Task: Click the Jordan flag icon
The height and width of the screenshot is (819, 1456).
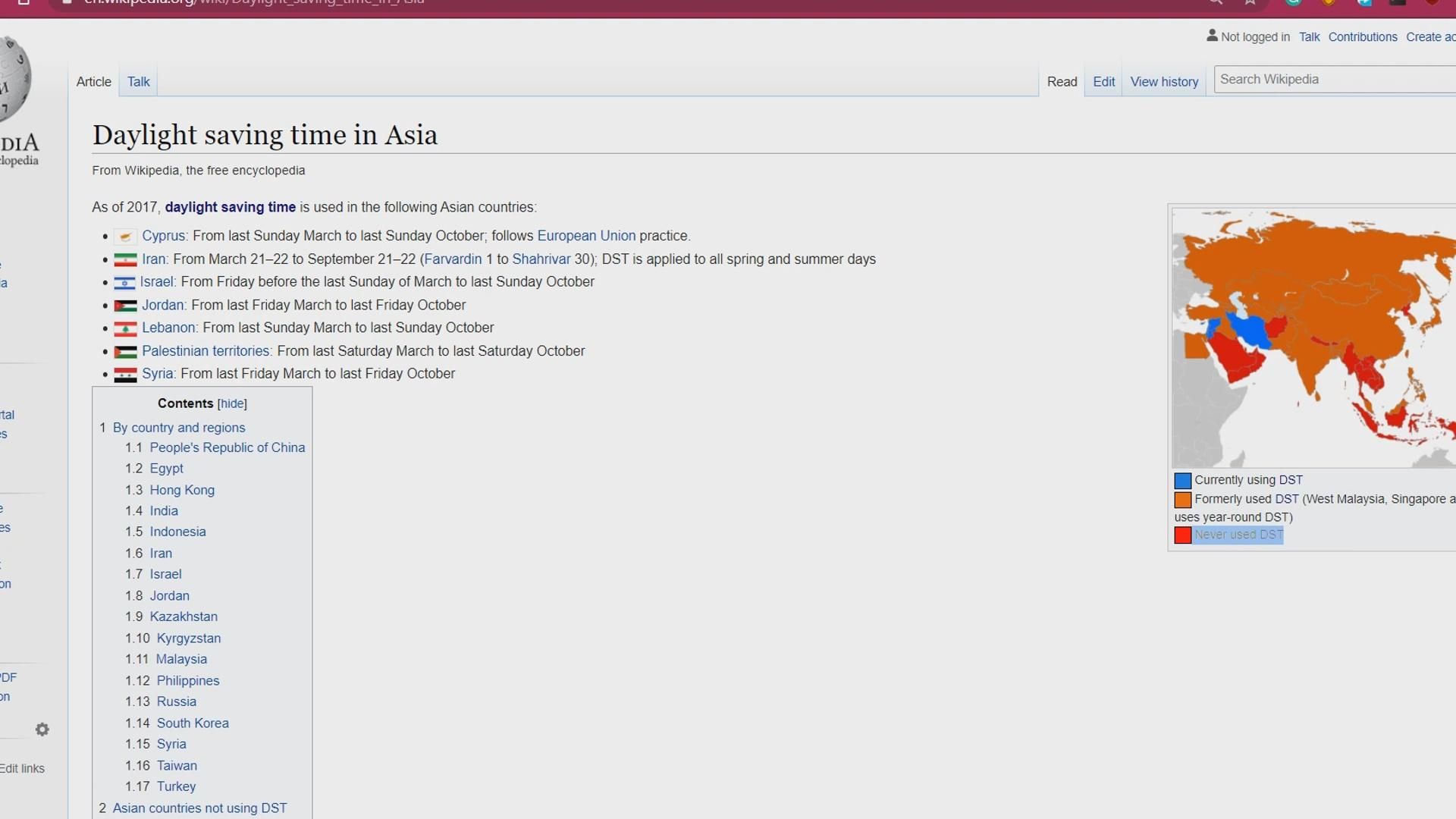Action: (125, 306)
